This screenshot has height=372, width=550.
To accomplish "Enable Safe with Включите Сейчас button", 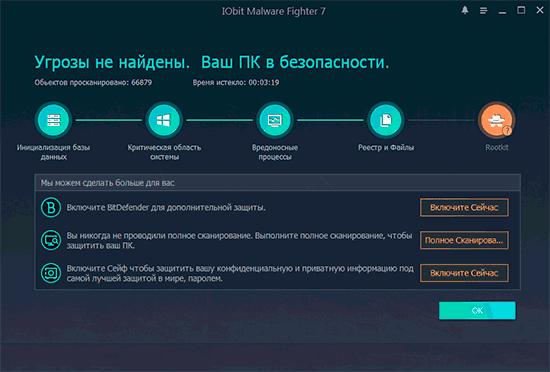I will pos(464,273).
